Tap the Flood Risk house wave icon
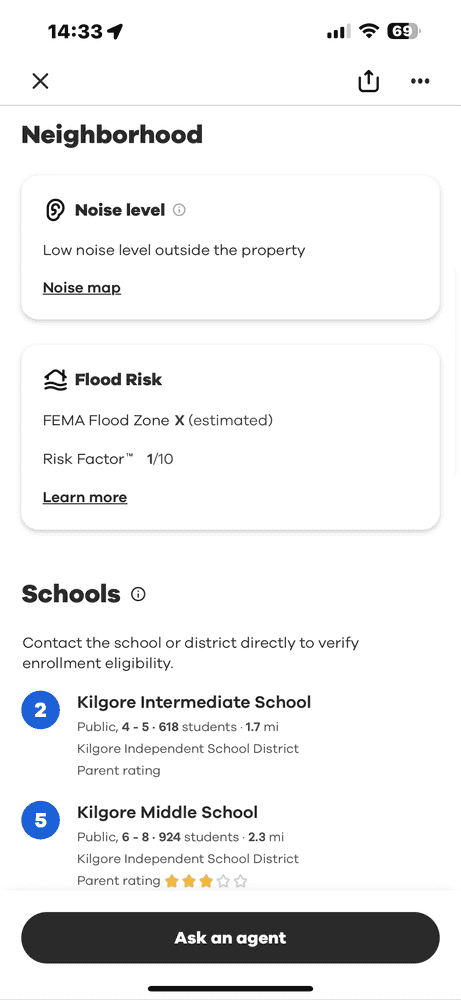This screenshot has width=461, height=1000. pyautogui.click(x=55, y=379)
